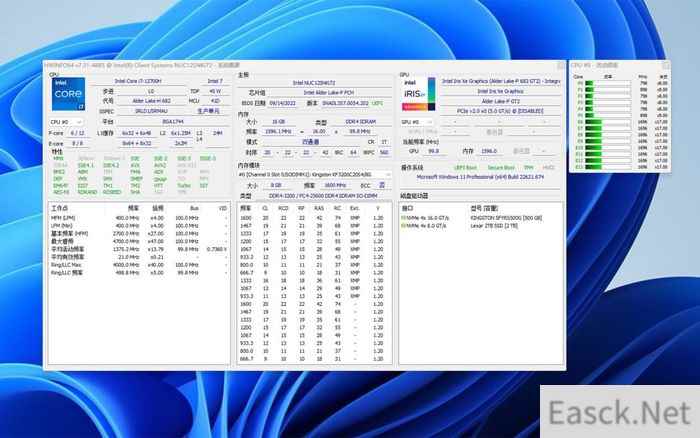Click the NVMe icon beside the KINGSTON drive

404,218
